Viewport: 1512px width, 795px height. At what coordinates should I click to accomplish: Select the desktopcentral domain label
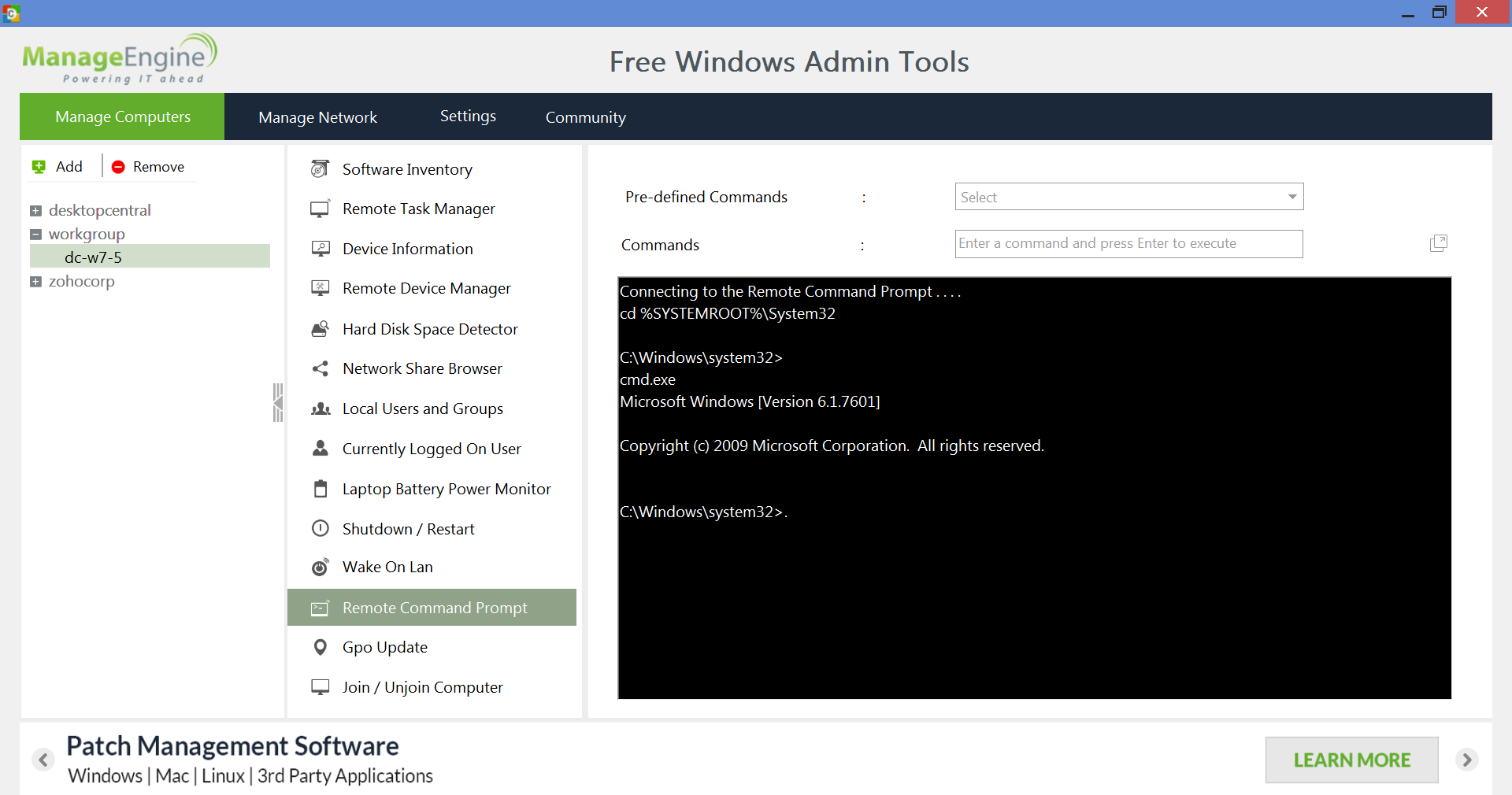tap(99, 210)
